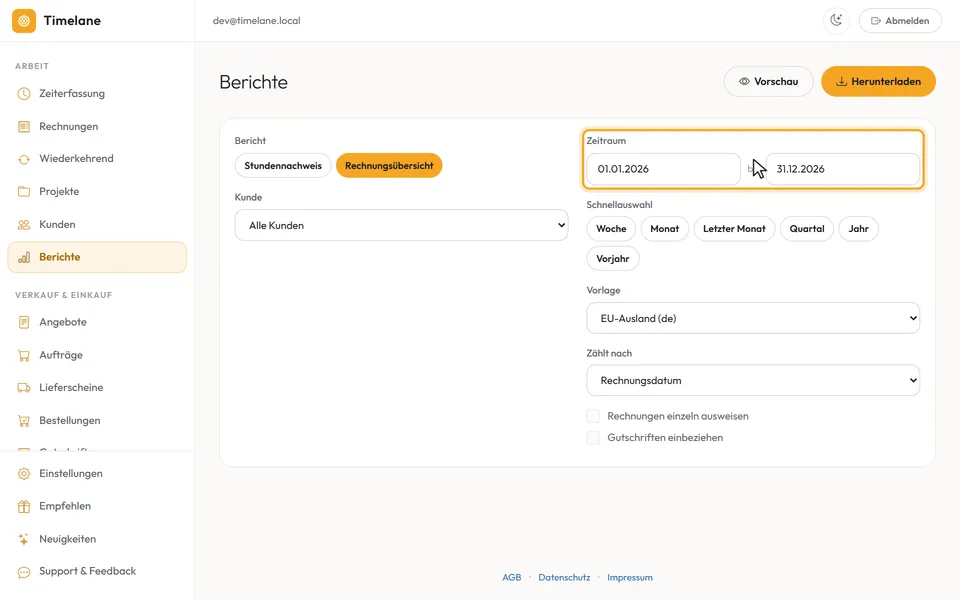
Task: Click the Aufträge cart icon
Action: pyautogui.click(x=24, y=355)
